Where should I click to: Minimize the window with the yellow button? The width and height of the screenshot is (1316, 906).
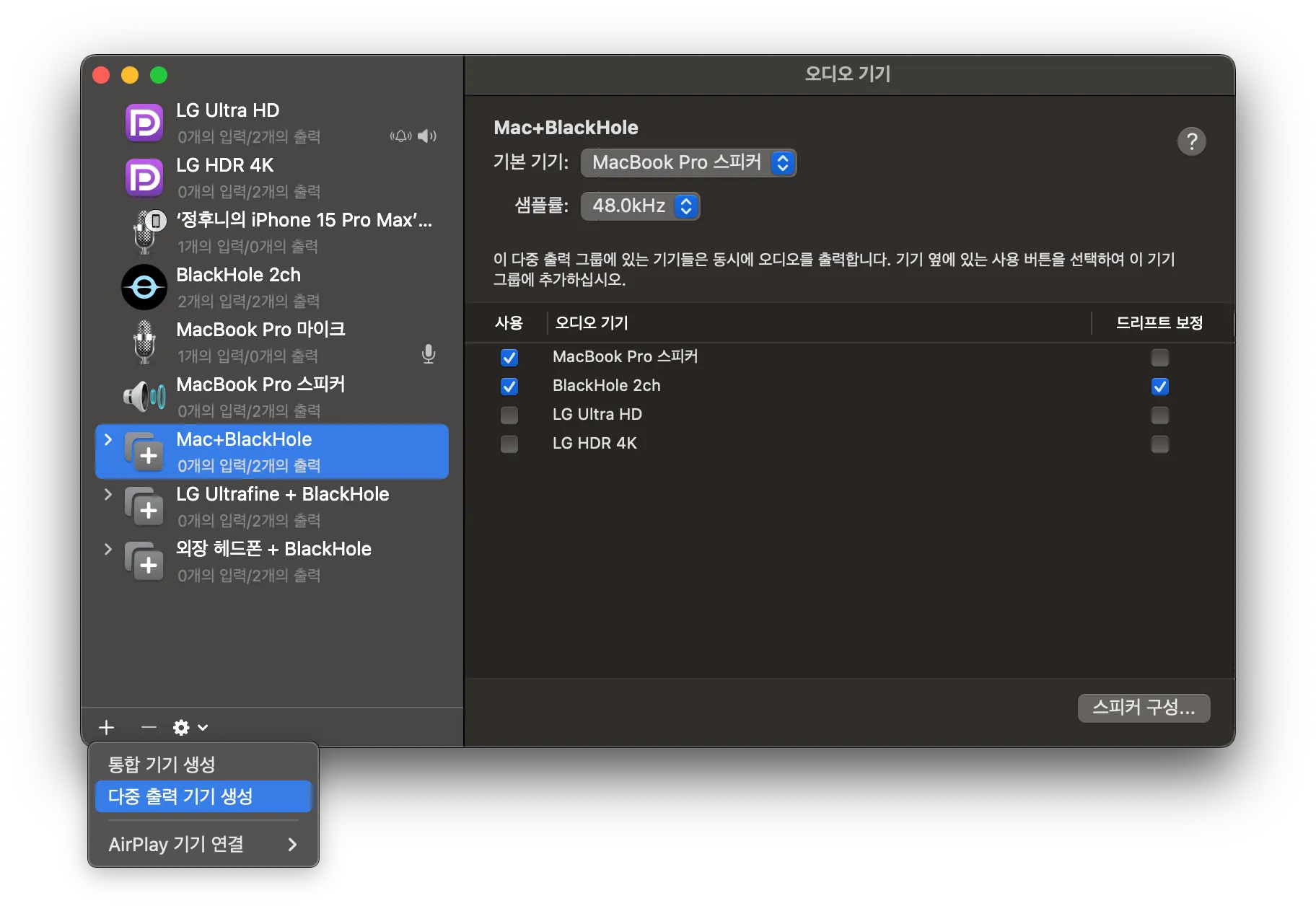[x=130, y=75]
